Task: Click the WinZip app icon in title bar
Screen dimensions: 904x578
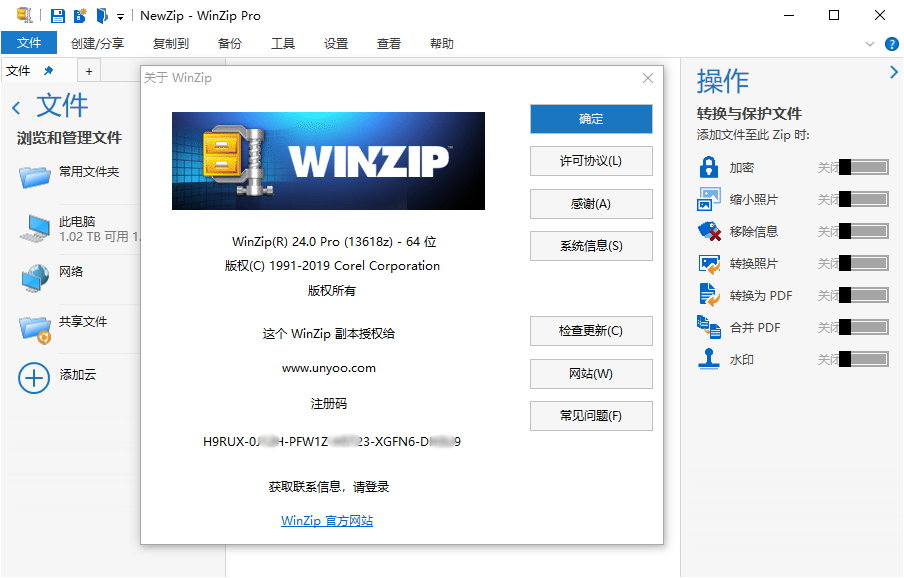Action: click(x=25, y=15)
